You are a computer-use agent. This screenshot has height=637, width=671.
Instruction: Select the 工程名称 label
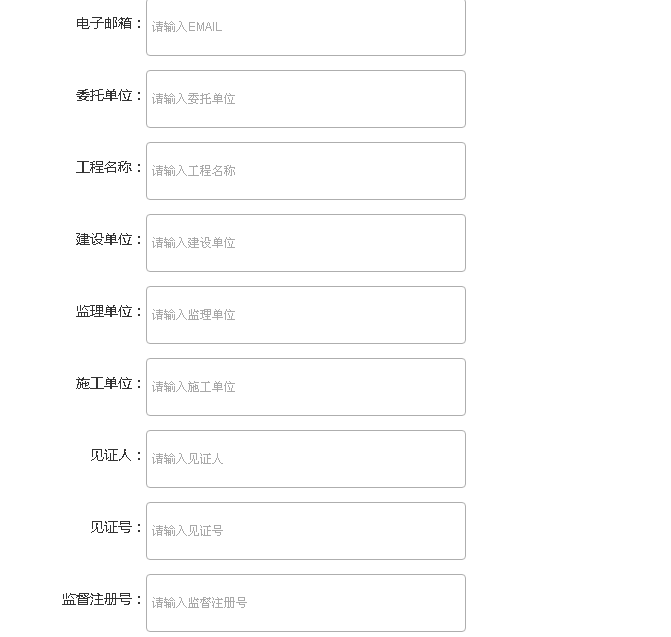[104, 168]
